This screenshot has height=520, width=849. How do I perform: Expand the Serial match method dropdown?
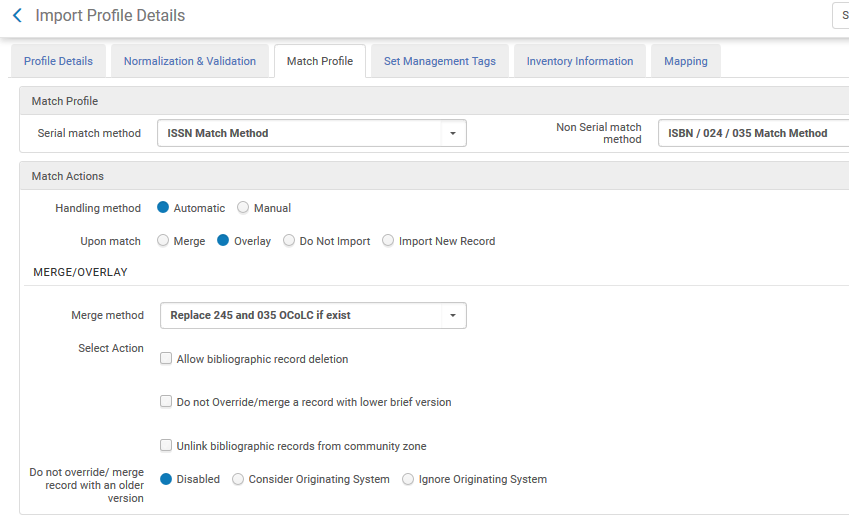pyautogui.click(x=453, y=133)
